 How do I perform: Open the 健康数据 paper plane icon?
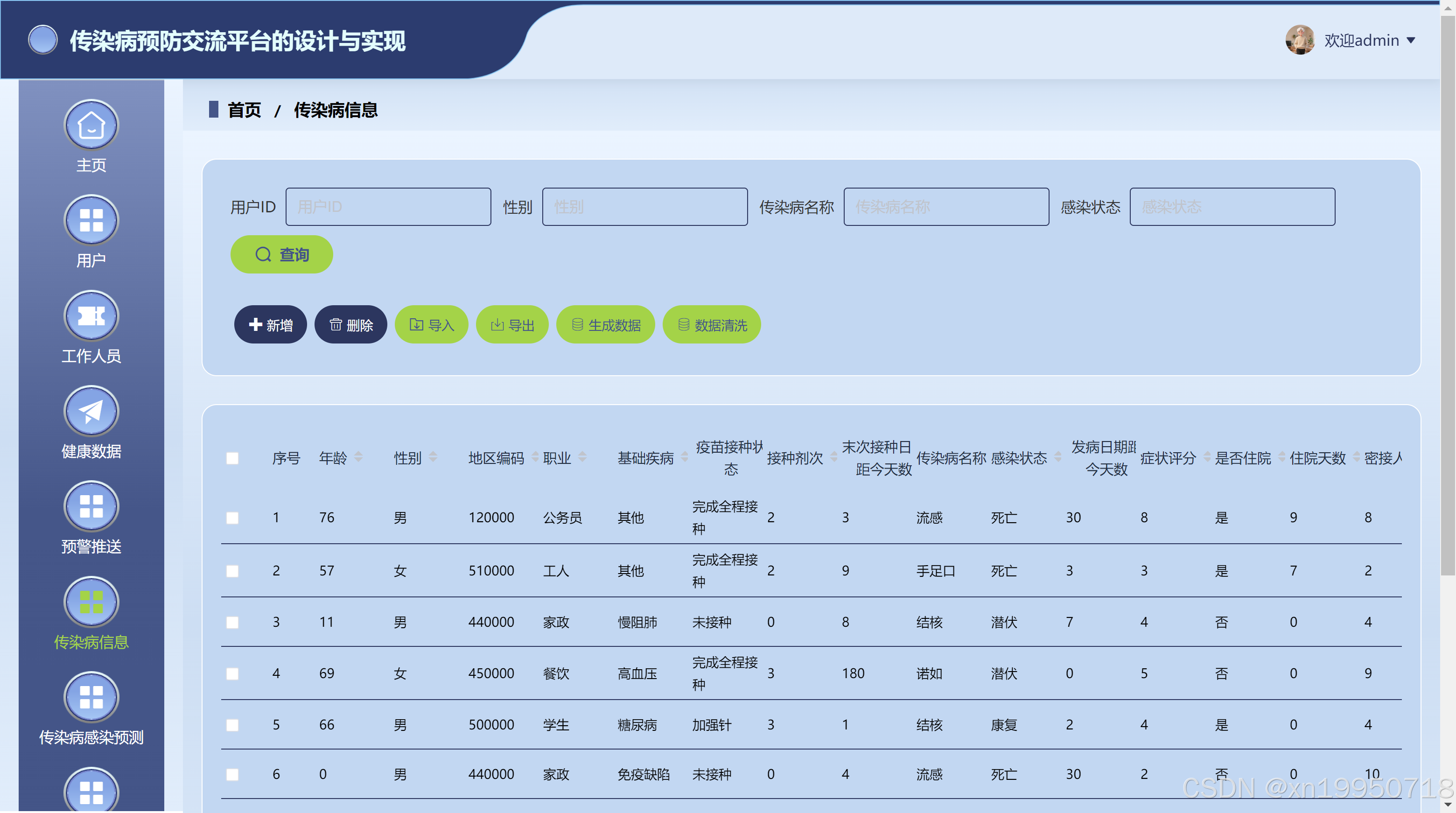(x=91, y=411)
